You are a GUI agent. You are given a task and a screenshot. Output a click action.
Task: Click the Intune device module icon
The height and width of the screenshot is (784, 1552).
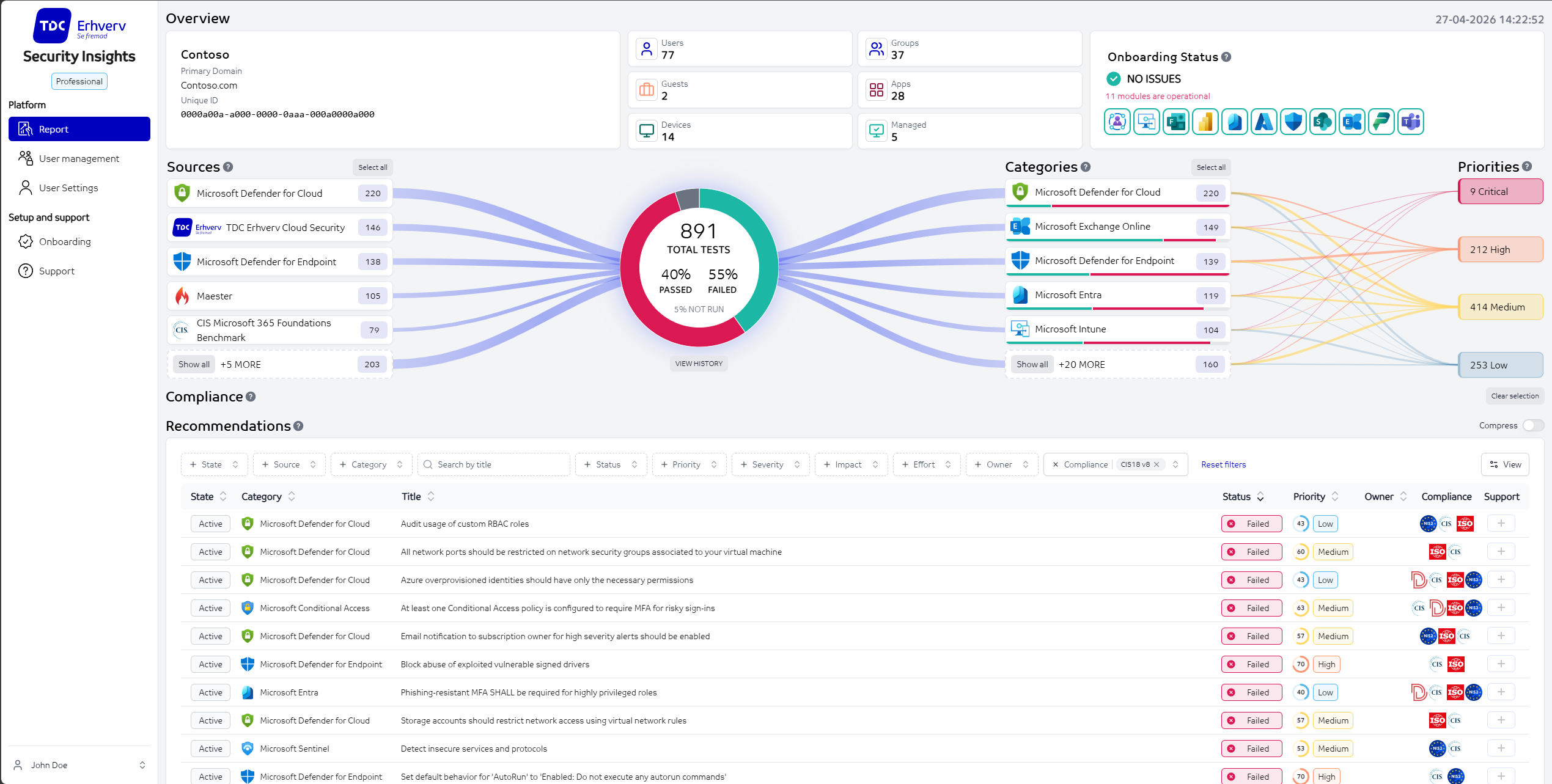1147,122
